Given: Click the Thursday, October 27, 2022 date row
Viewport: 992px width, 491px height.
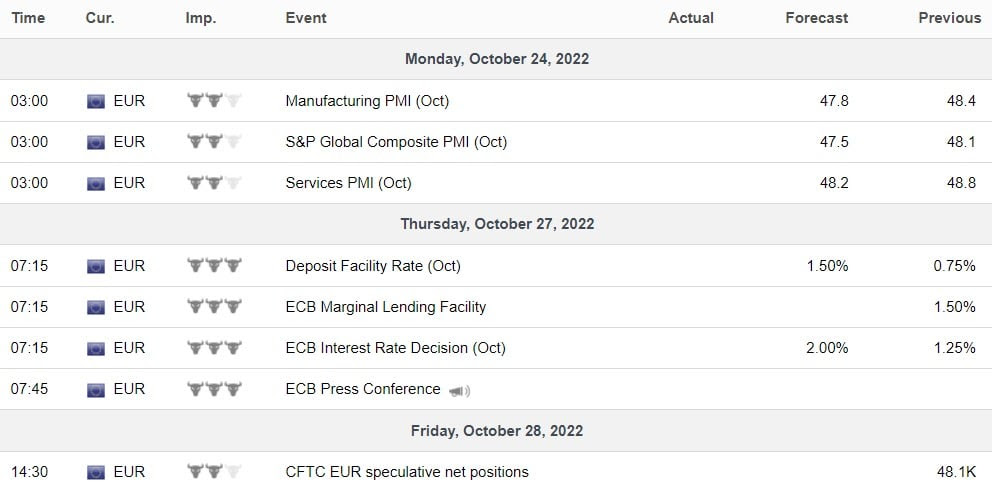Looking at the screenshot, I should pos(496,224).
